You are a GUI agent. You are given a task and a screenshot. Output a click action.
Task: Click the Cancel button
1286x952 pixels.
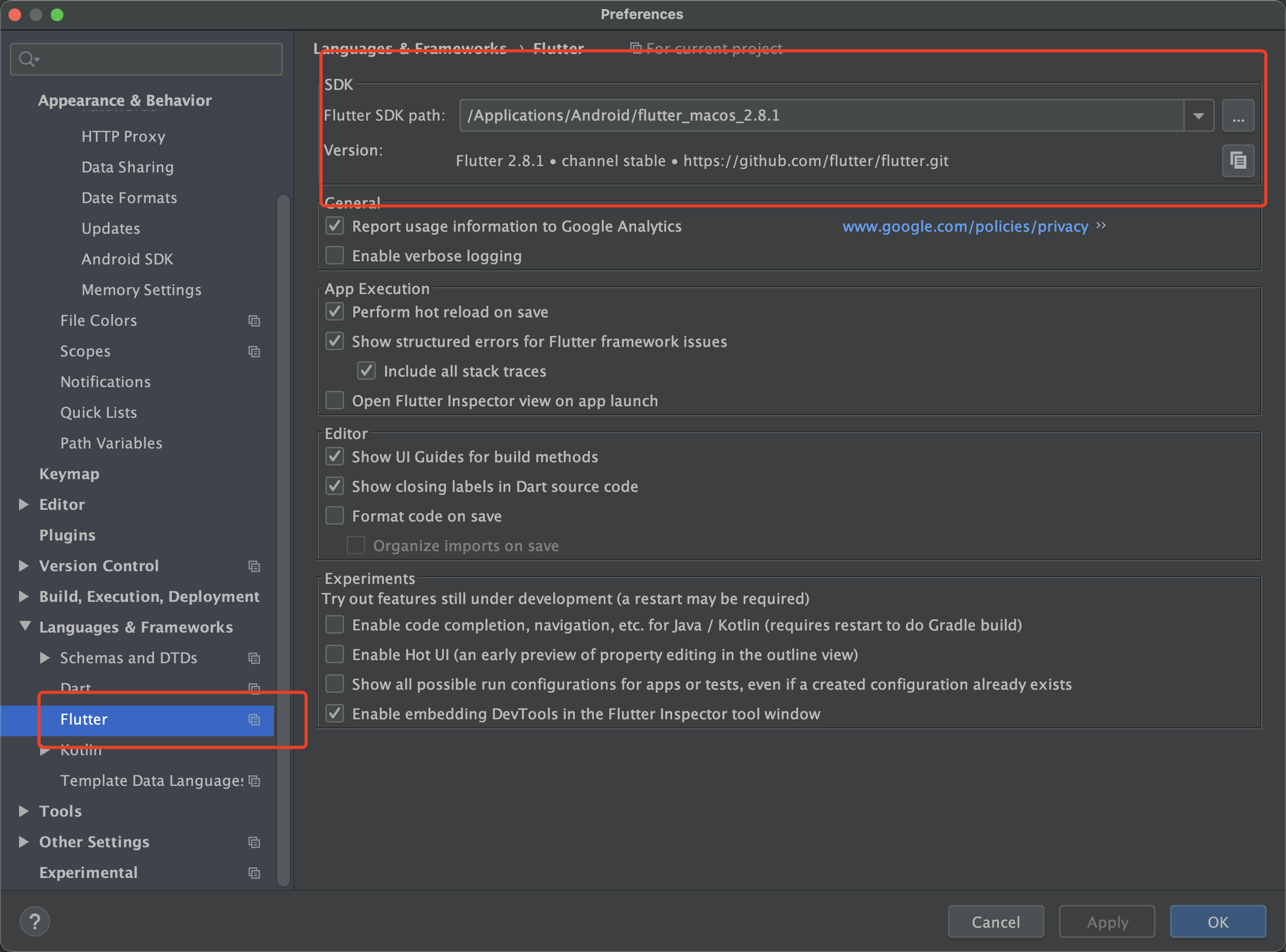[995, 921]
